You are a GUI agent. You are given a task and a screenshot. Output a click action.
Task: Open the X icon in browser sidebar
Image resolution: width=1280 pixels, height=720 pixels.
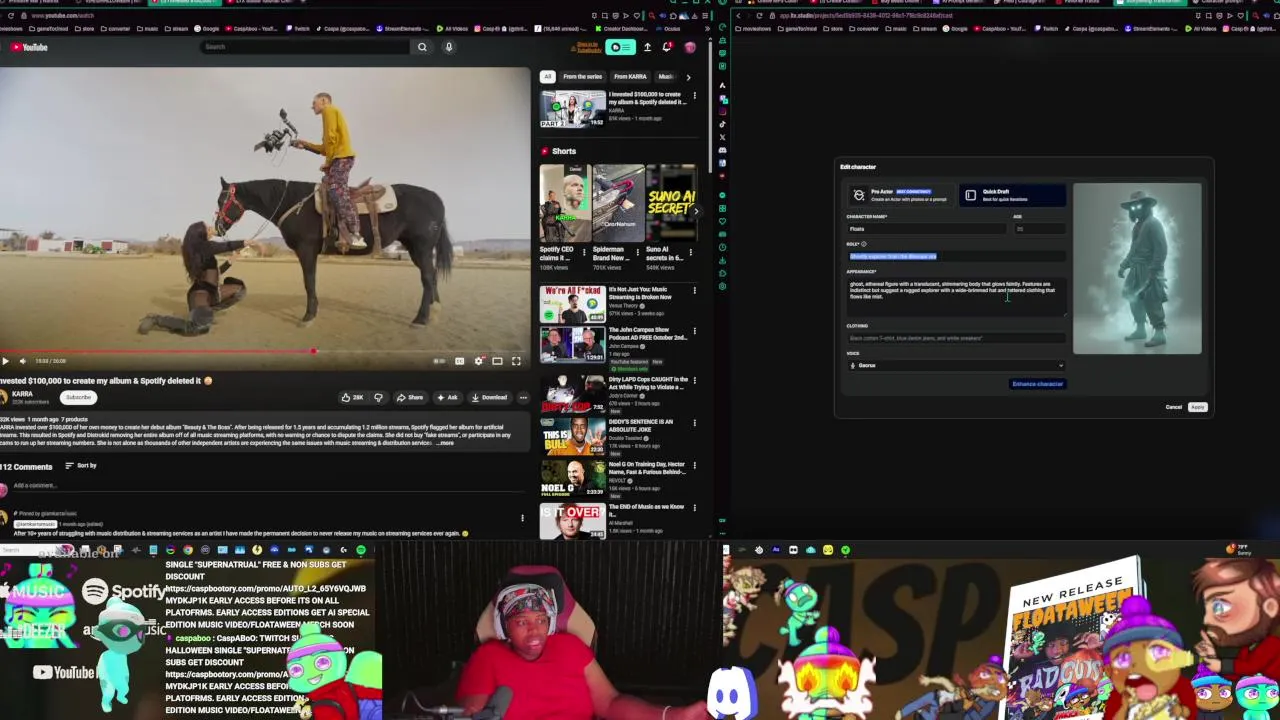point(722,137)
